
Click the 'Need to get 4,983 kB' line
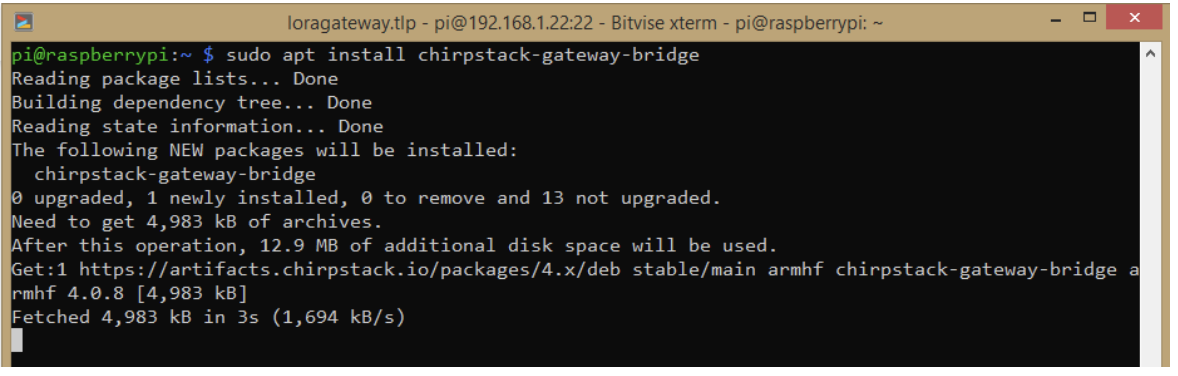[x=197, y=222]
